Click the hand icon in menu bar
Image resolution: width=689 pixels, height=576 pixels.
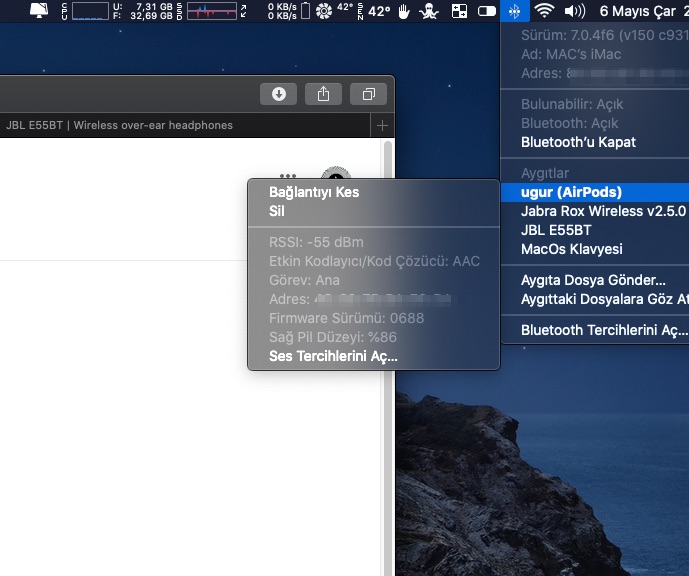point(404,12)
